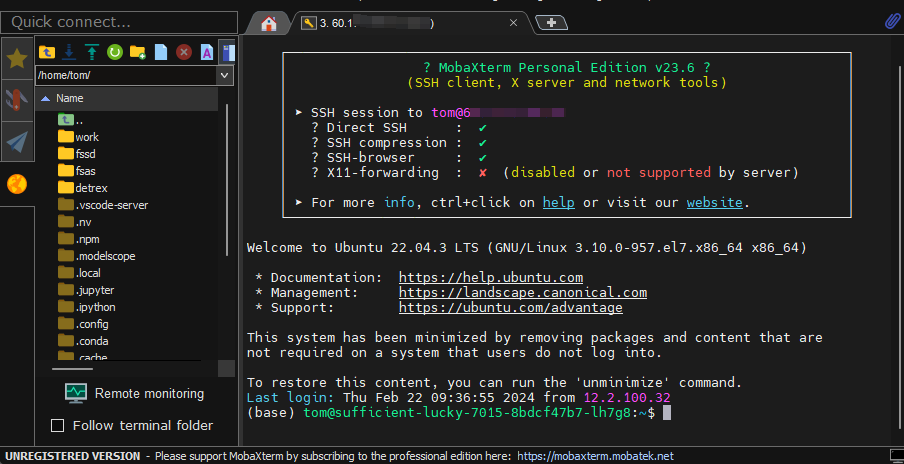Select the .local folder
This screenshot has height=464, width=904.
pyautogui.click(x=80, y=273)
